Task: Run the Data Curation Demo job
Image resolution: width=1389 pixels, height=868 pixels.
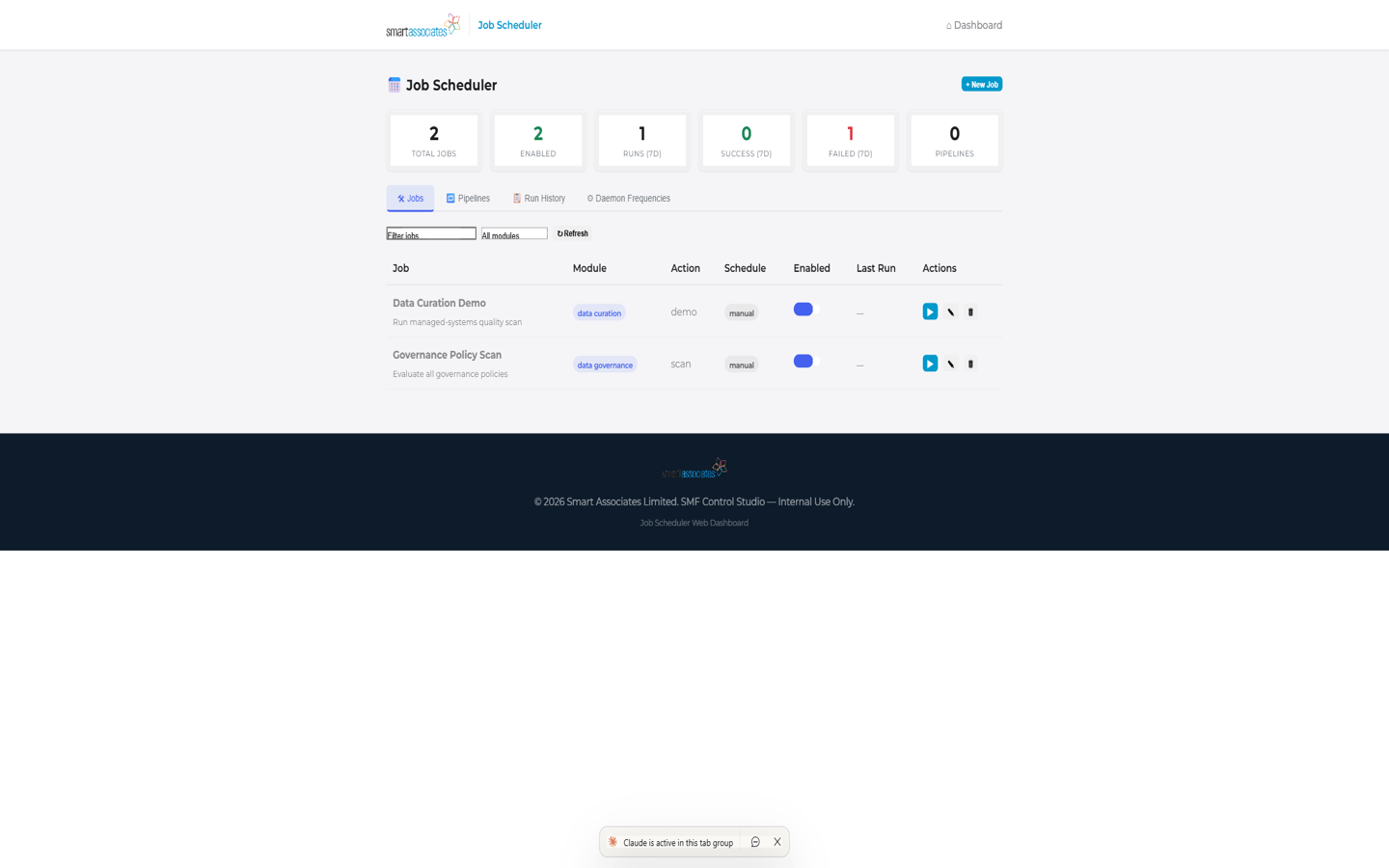Action: point(930,312)
